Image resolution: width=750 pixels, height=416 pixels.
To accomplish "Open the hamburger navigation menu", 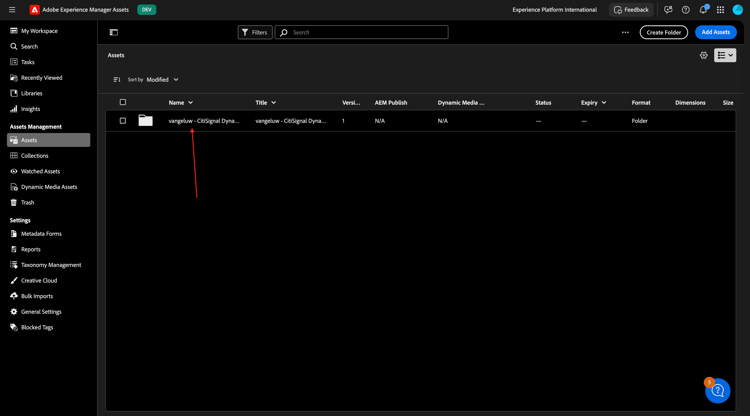I will coord(12,10).
